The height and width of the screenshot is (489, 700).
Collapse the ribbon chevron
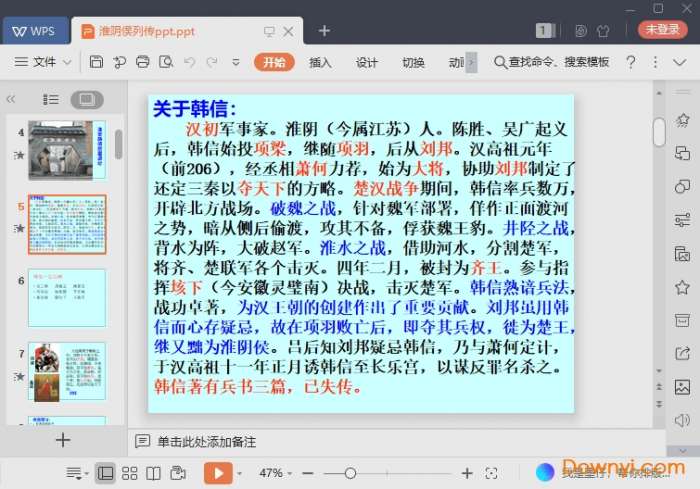click(679, 62)
